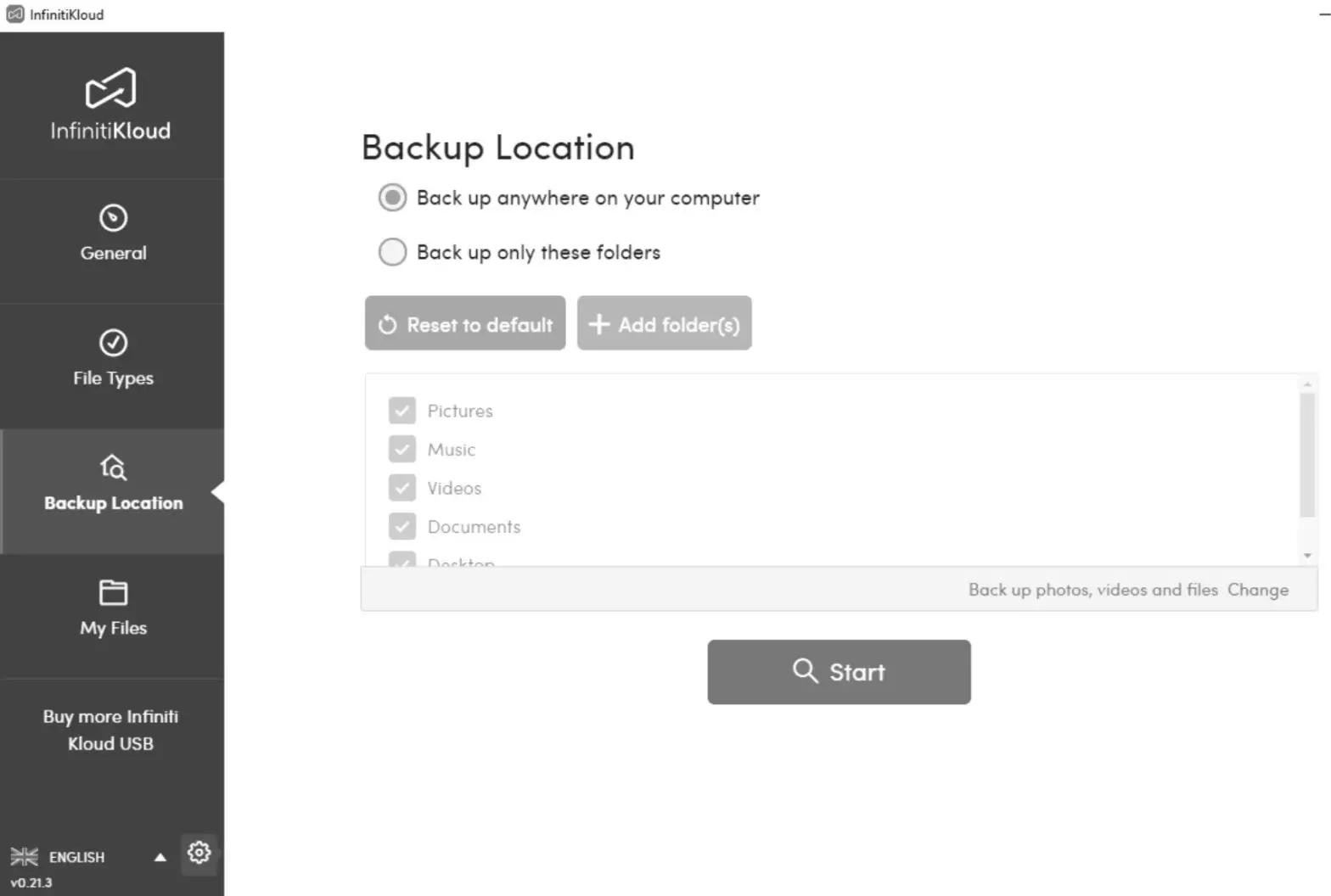The image size is (1331, 896).
Task: Click the Backup Location house-search icon
Action: (113, 468)
